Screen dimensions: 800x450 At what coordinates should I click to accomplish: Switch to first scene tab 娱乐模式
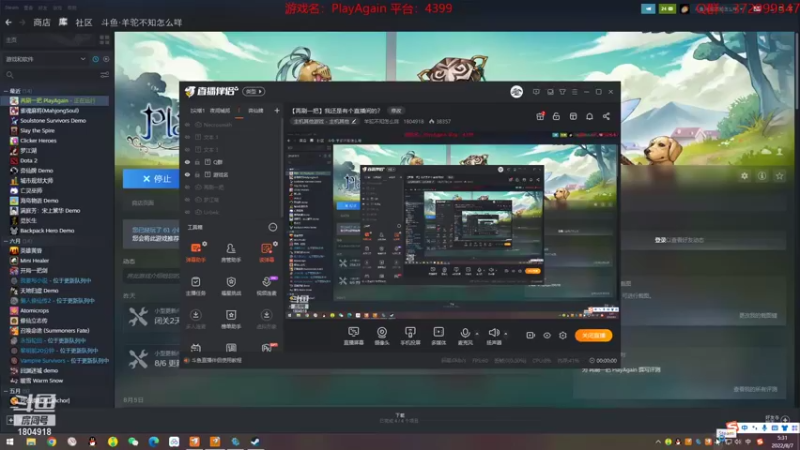pyautogui.click(x=197, y=111)
